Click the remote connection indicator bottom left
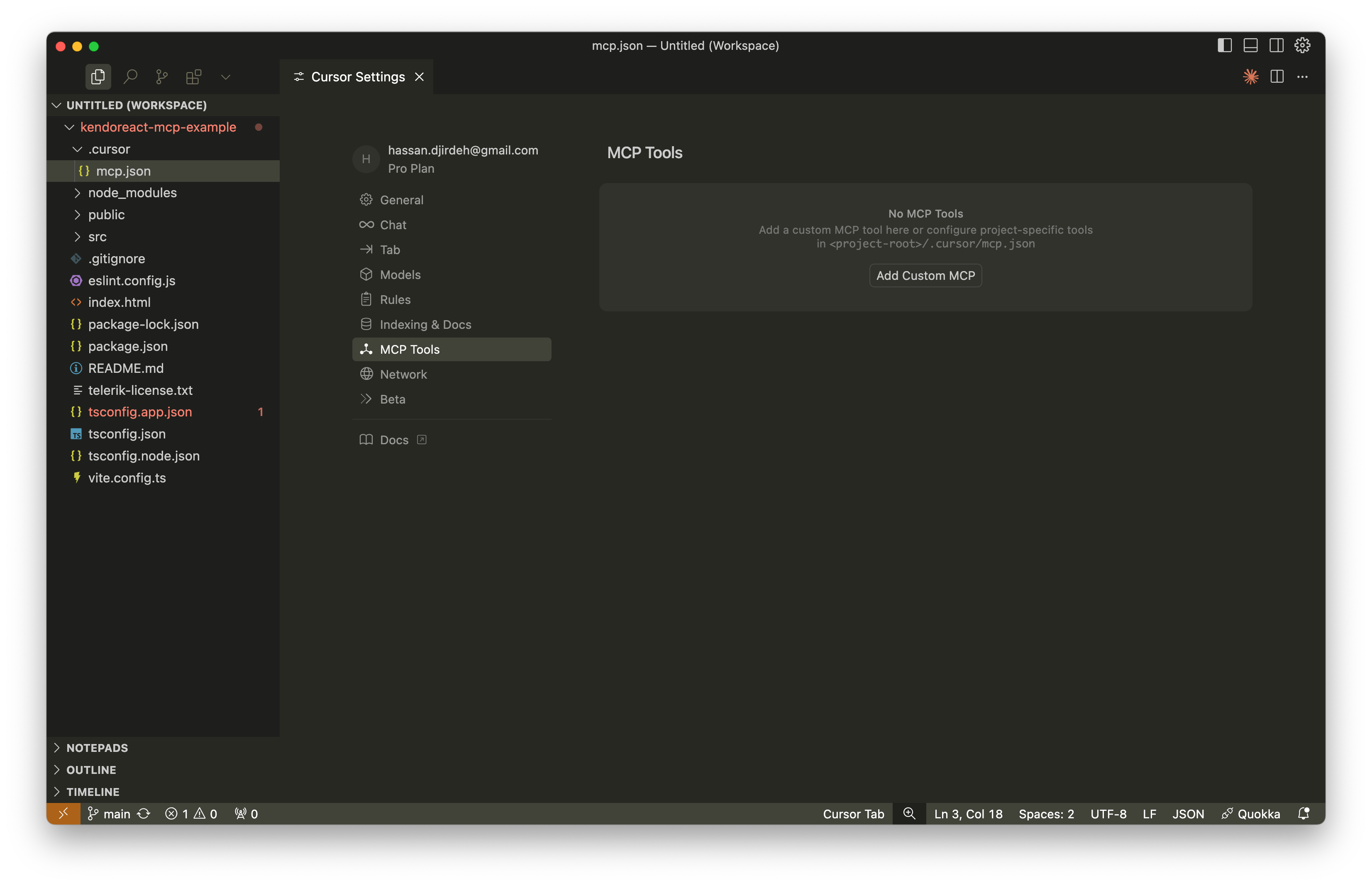This screenshot has height=886, width=1372. click(64, 813)
